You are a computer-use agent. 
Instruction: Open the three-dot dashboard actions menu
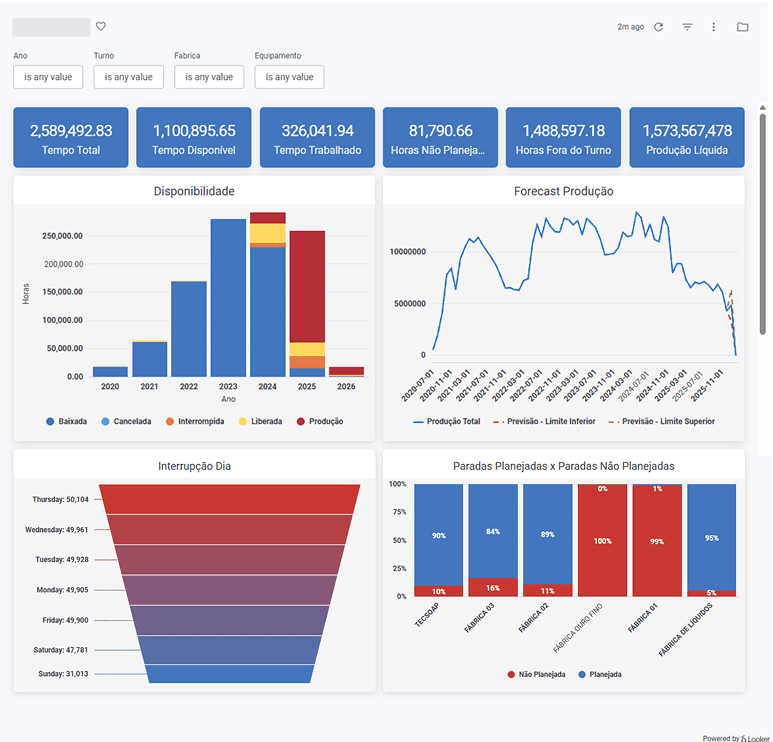click(713, 27)
